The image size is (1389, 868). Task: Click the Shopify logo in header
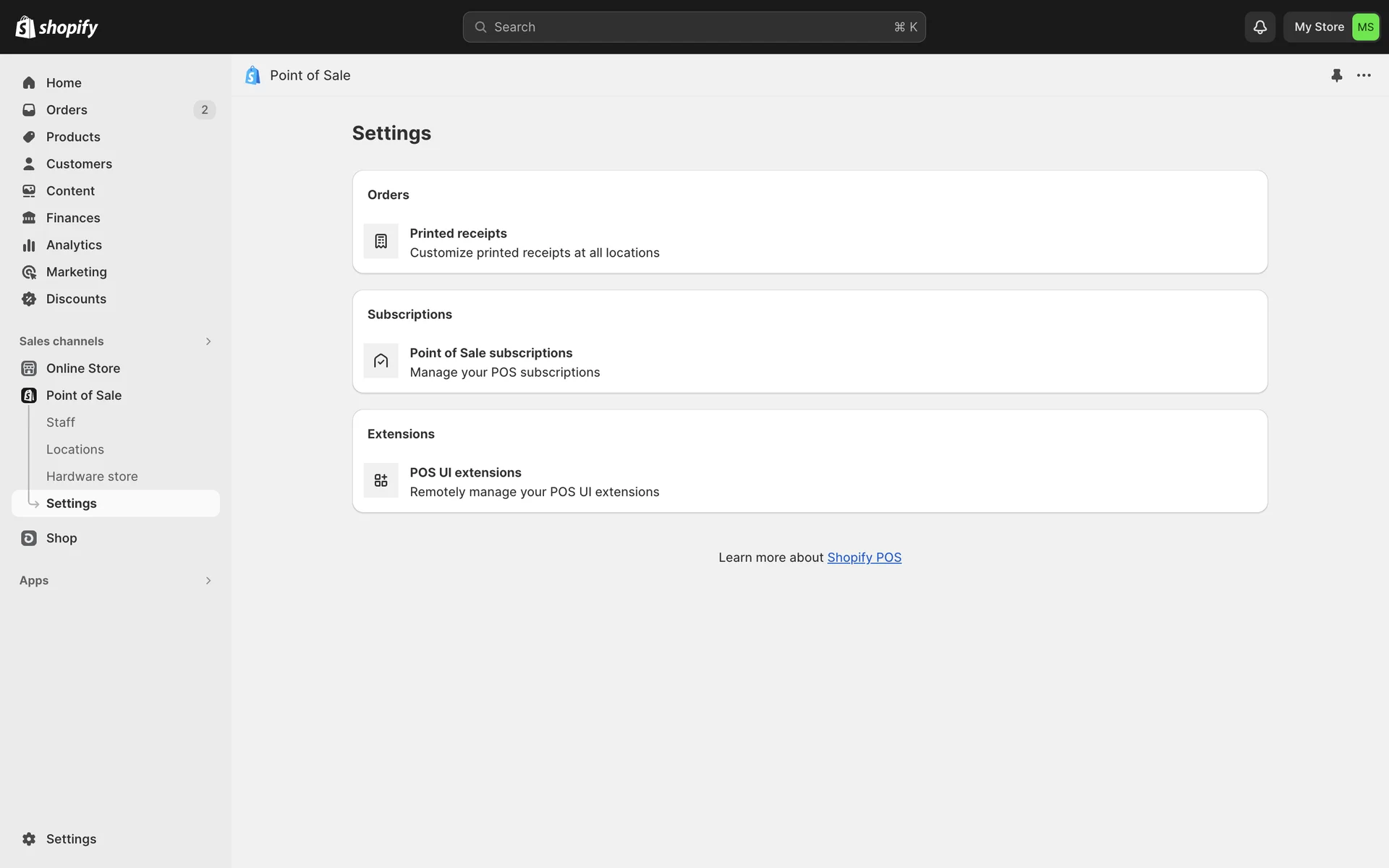pyautogui.click(x=56, y=27)
